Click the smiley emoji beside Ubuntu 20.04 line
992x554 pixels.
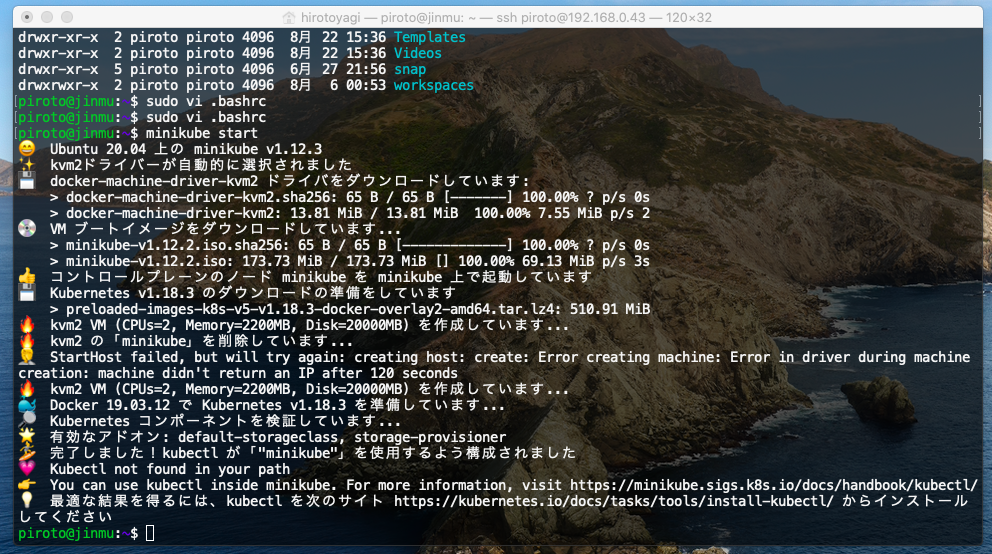(27, 149)
